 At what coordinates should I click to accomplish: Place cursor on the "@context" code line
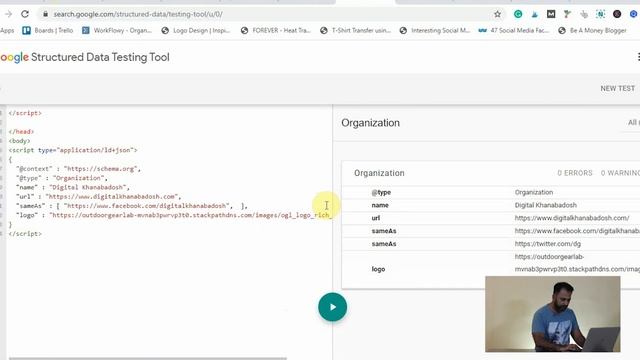(x=78, y=169)
